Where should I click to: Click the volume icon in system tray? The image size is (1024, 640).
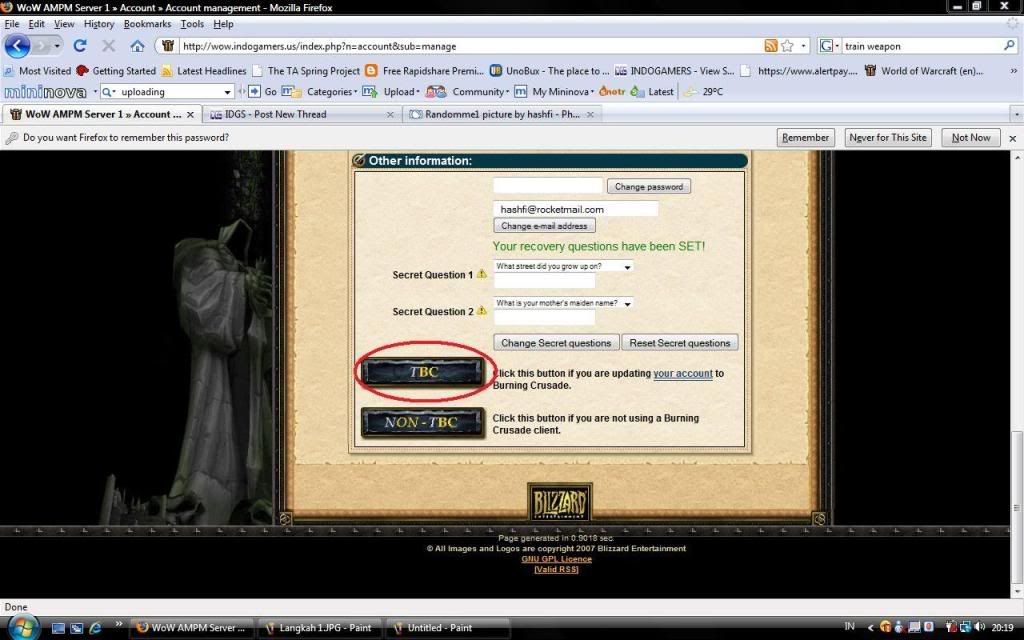point(980,627)
